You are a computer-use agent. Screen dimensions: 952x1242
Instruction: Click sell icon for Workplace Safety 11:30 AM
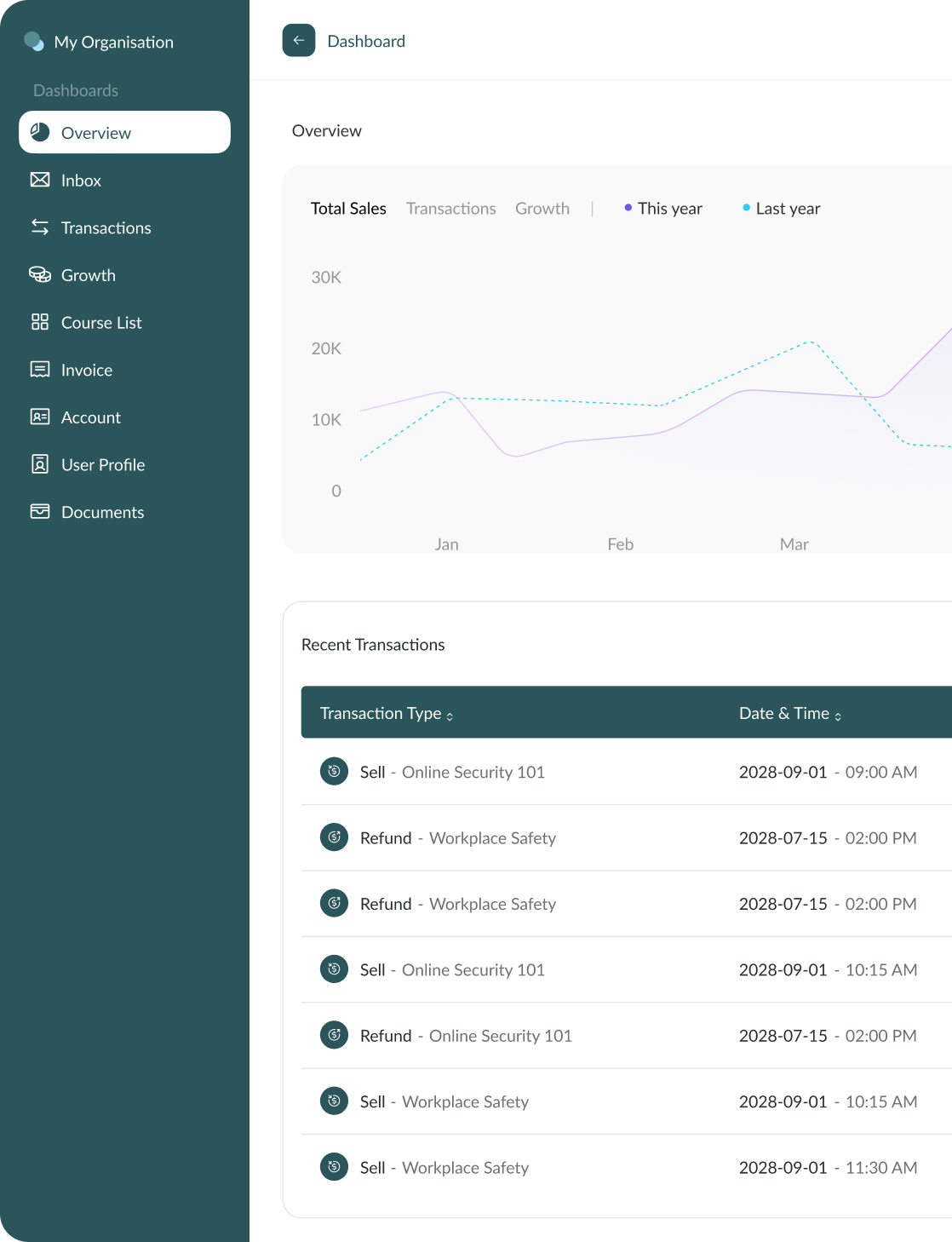334,1167
